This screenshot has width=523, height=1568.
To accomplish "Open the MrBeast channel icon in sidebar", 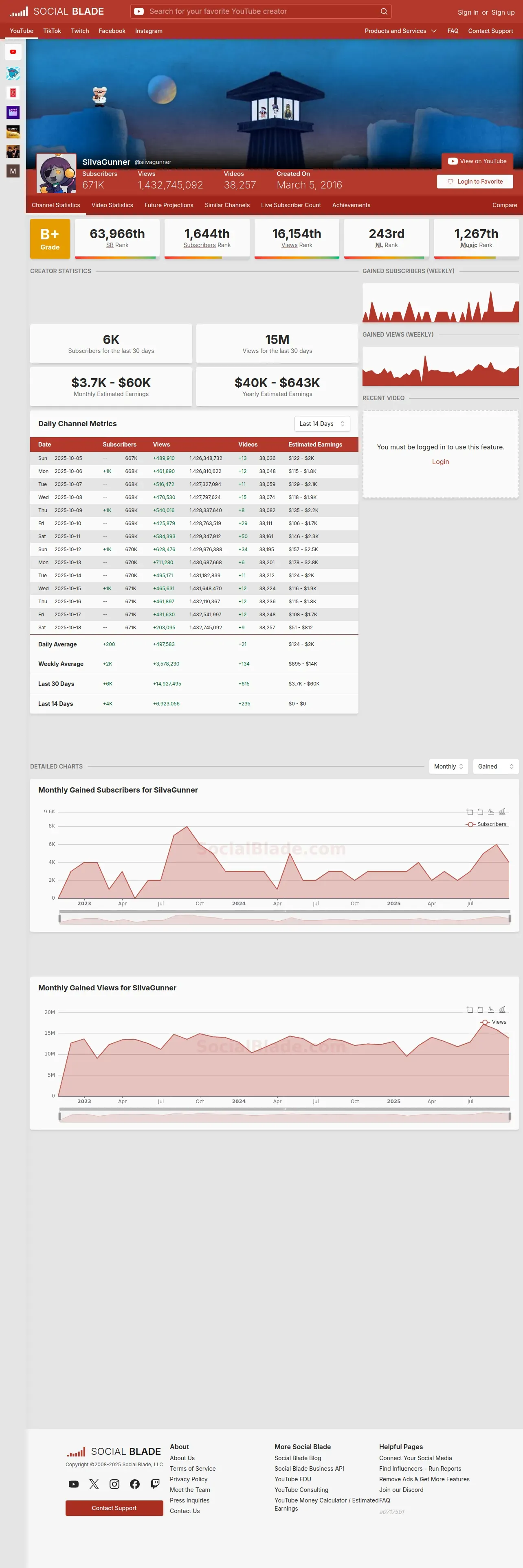I will point(13,73).
